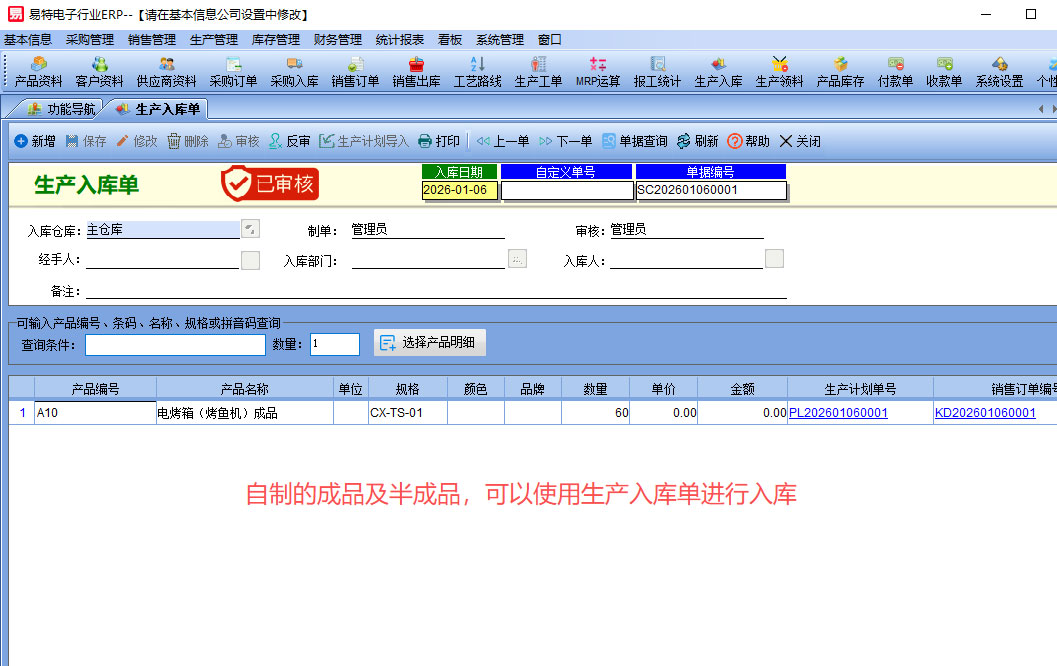Open production plan link PL202601060001
The image size is (1057, 666).
(838, 413)
